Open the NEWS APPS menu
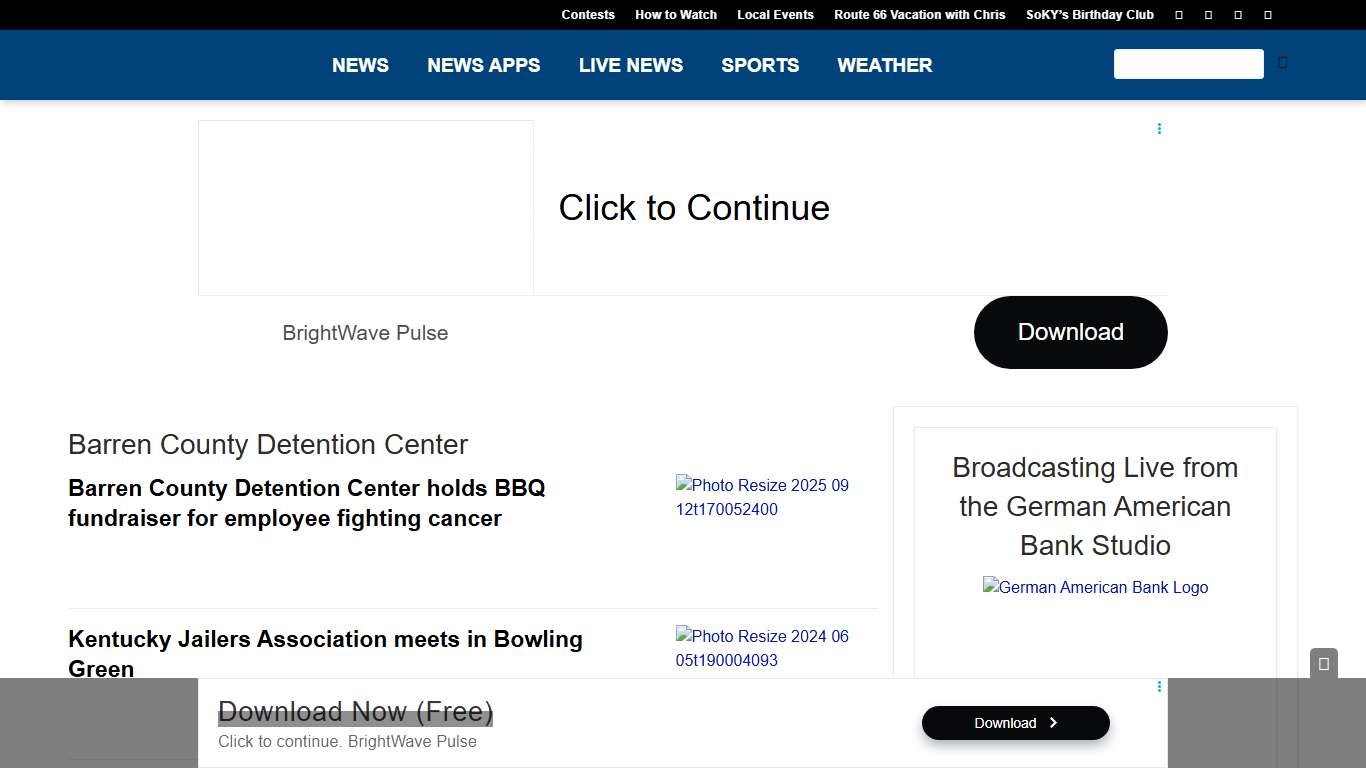This screenshot has width=1366, height=768. pos(483,65)
